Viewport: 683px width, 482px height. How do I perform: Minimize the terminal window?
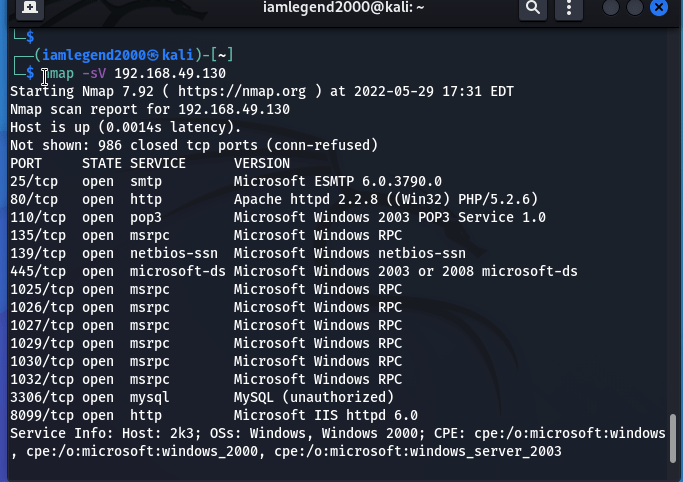pyautogui.click(x=612, y=8)
